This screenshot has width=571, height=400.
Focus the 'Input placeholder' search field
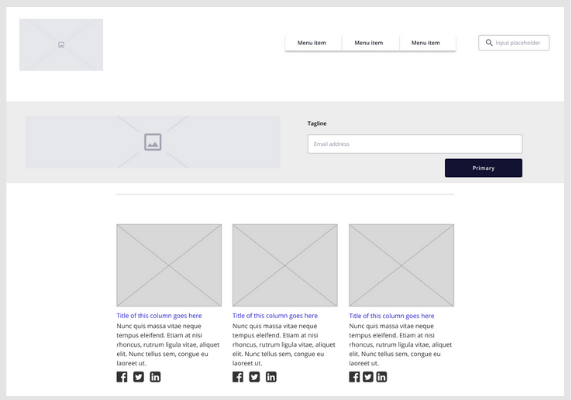click(x=514, y=43)
